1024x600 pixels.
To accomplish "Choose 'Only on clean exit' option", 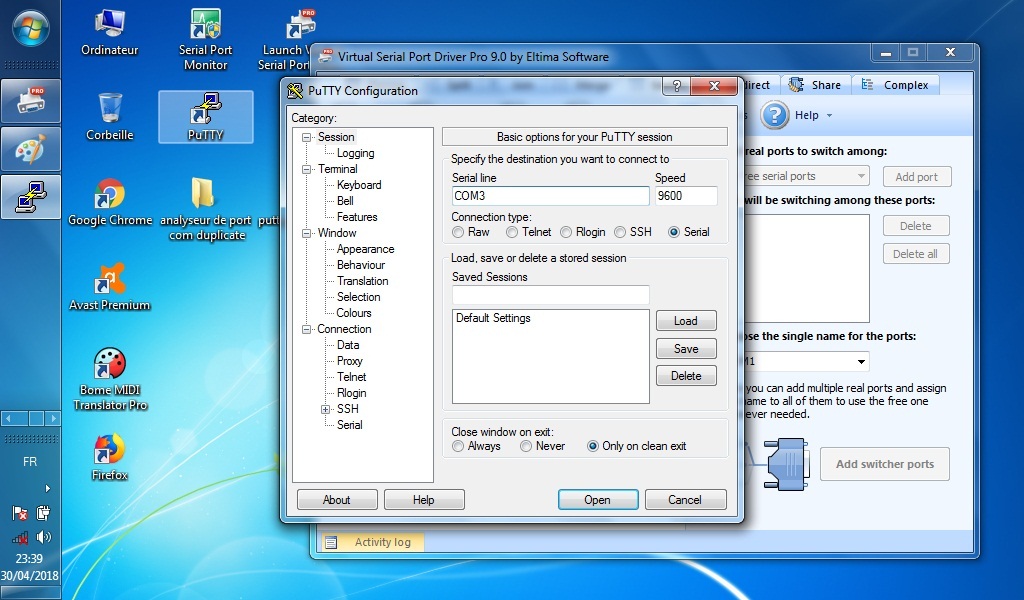I will pos(593,447).
